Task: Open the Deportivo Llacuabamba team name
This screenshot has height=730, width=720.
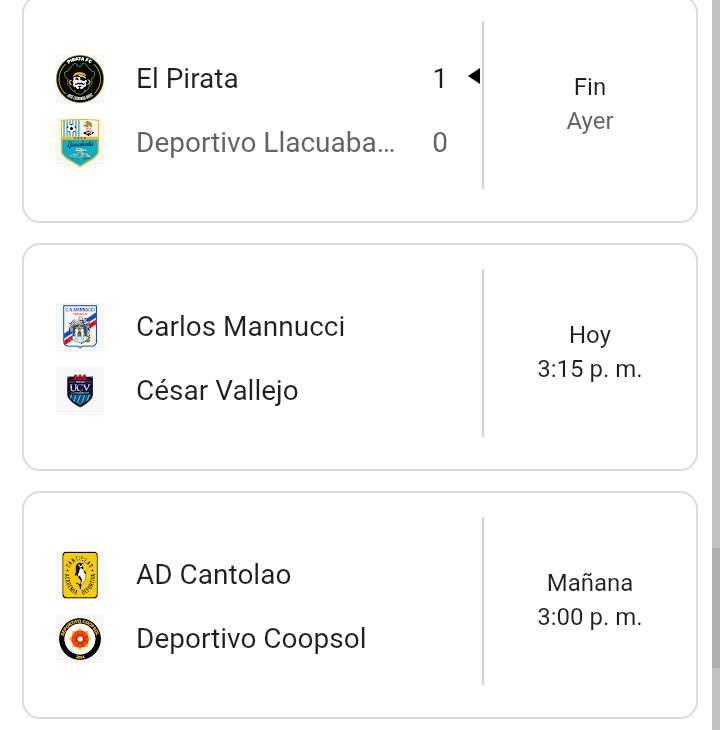Action: coord(265,143)
